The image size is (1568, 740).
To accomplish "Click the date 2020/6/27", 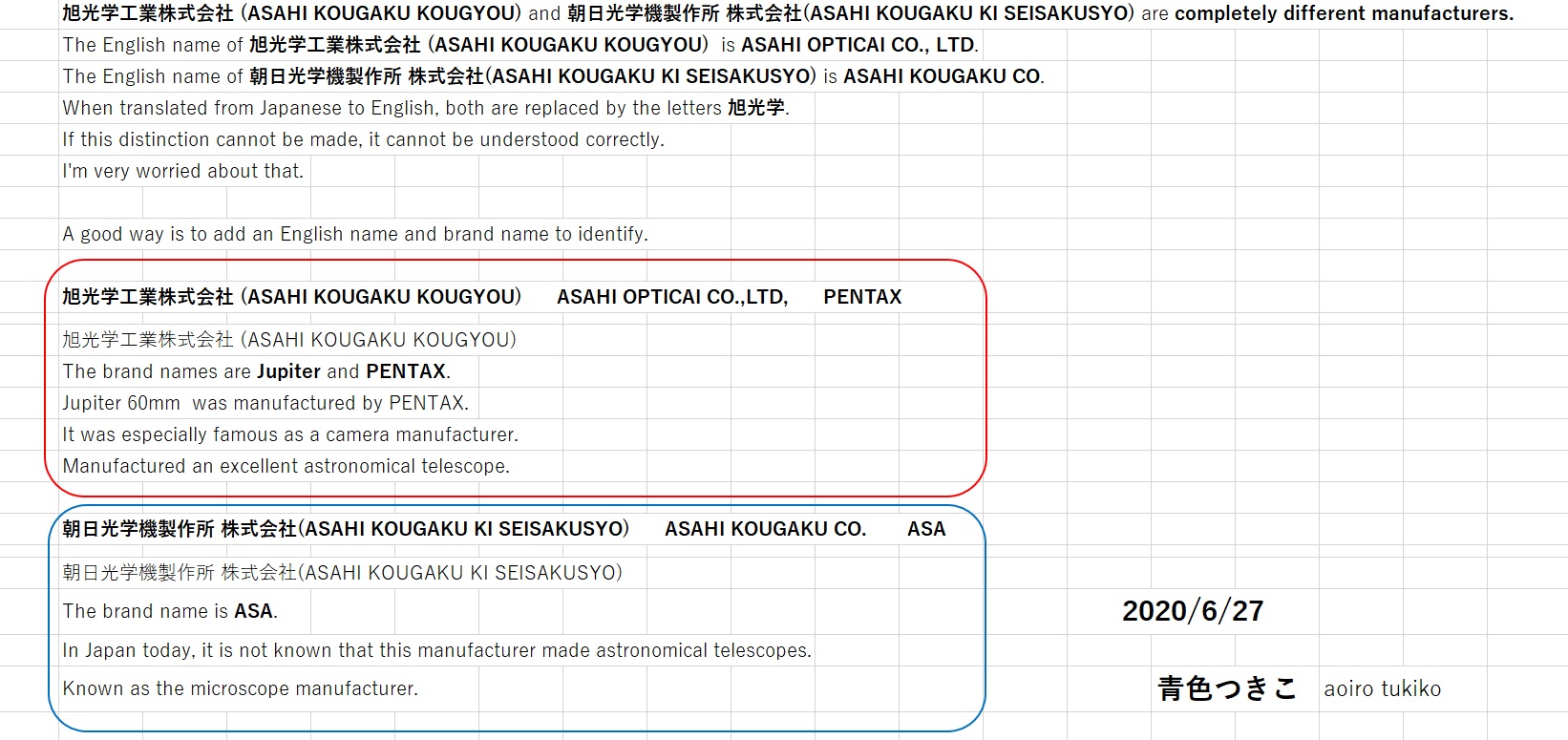I will (x=1192, y=611).
